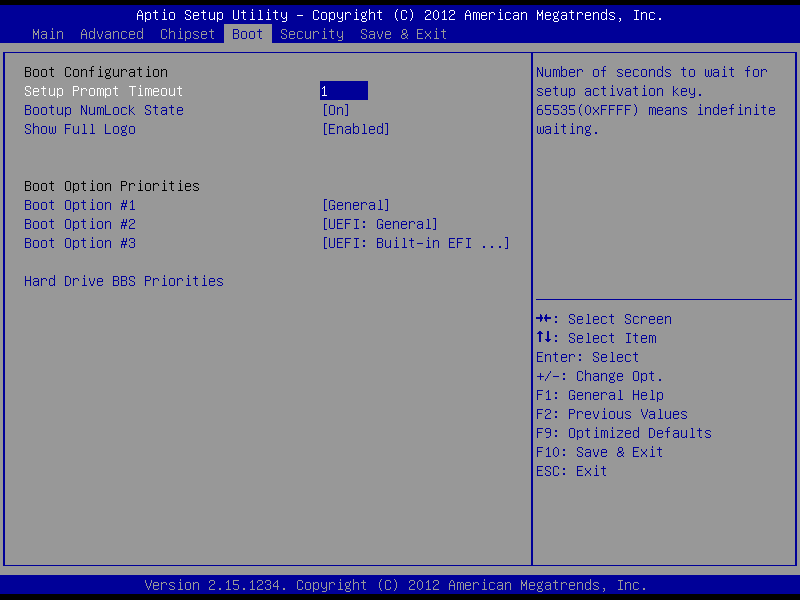The image size is (800, 600).
Task: Open the Chipset tab
Action: (188, 34)
